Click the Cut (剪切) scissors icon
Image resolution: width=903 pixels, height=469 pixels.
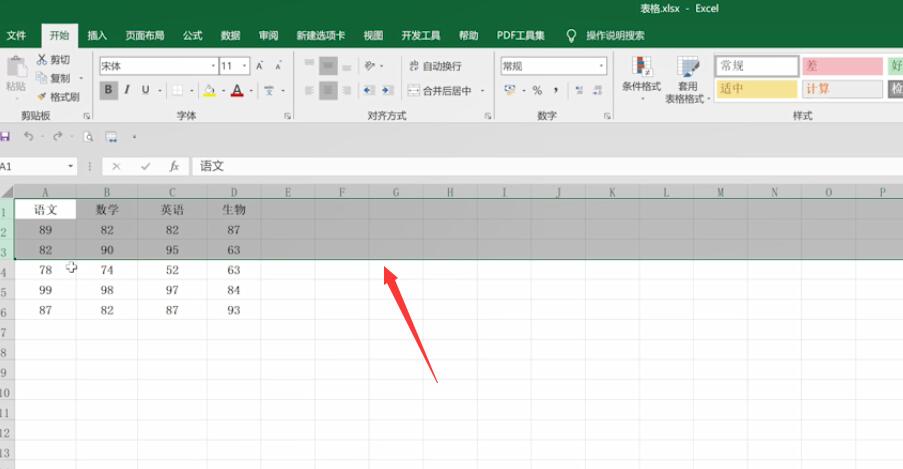(41, 59)
